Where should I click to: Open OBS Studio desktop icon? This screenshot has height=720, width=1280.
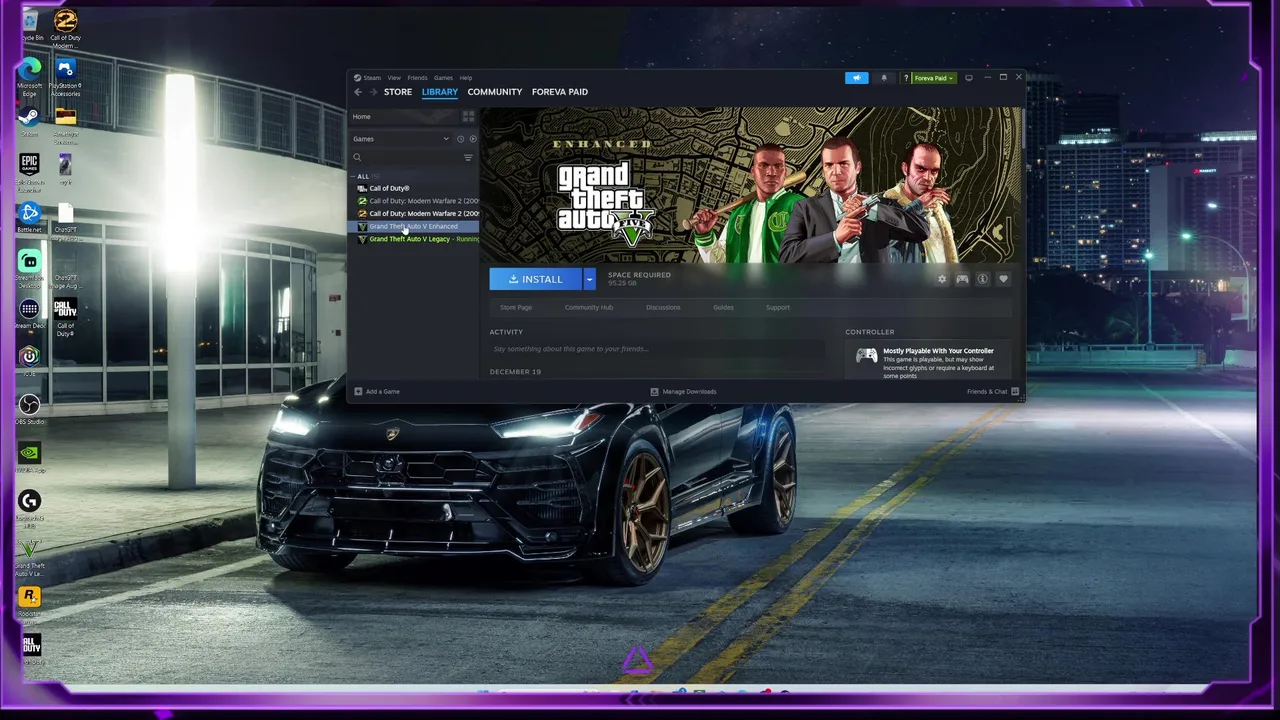[x=29, y=409]
